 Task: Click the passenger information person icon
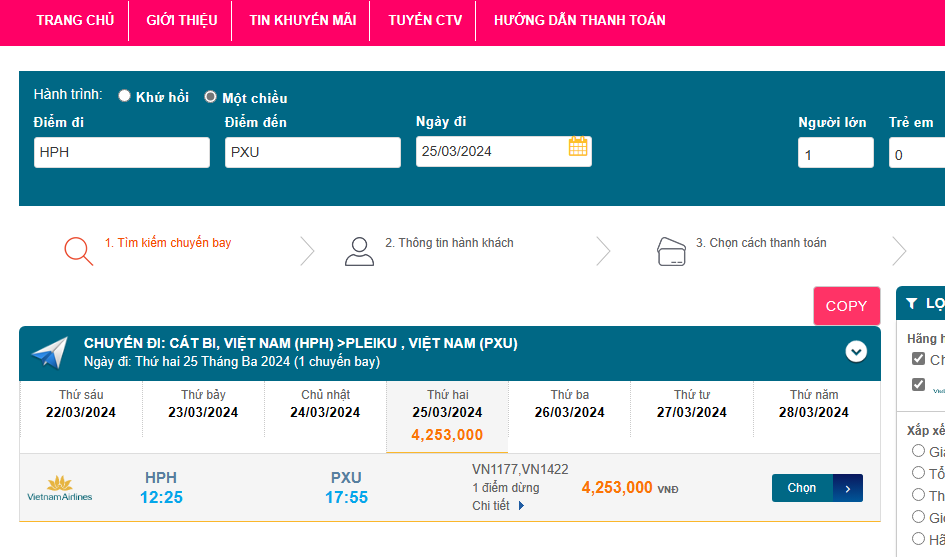point(359,250)
